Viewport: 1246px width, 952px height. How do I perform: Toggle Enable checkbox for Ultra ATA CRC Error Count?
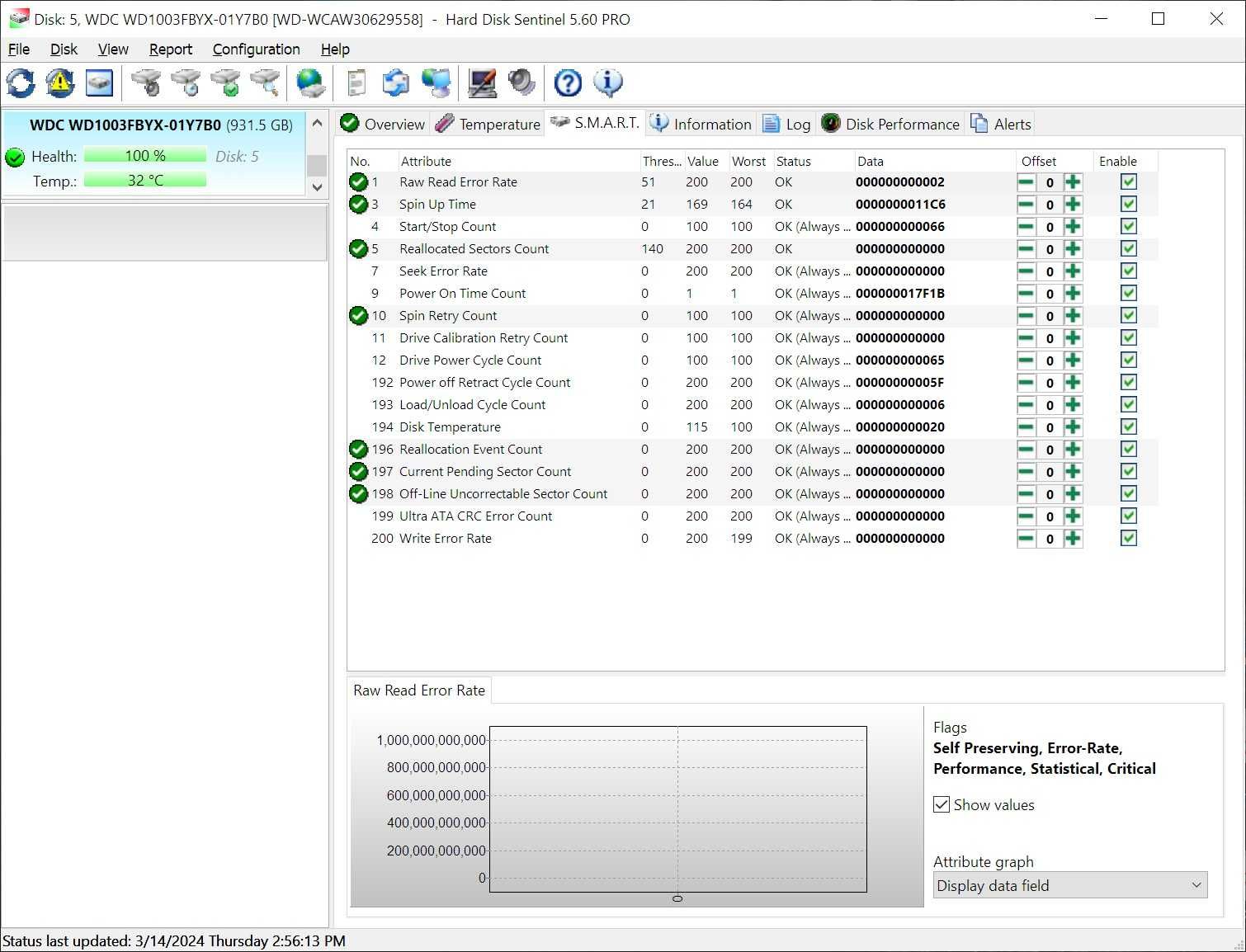(1129, 516)
